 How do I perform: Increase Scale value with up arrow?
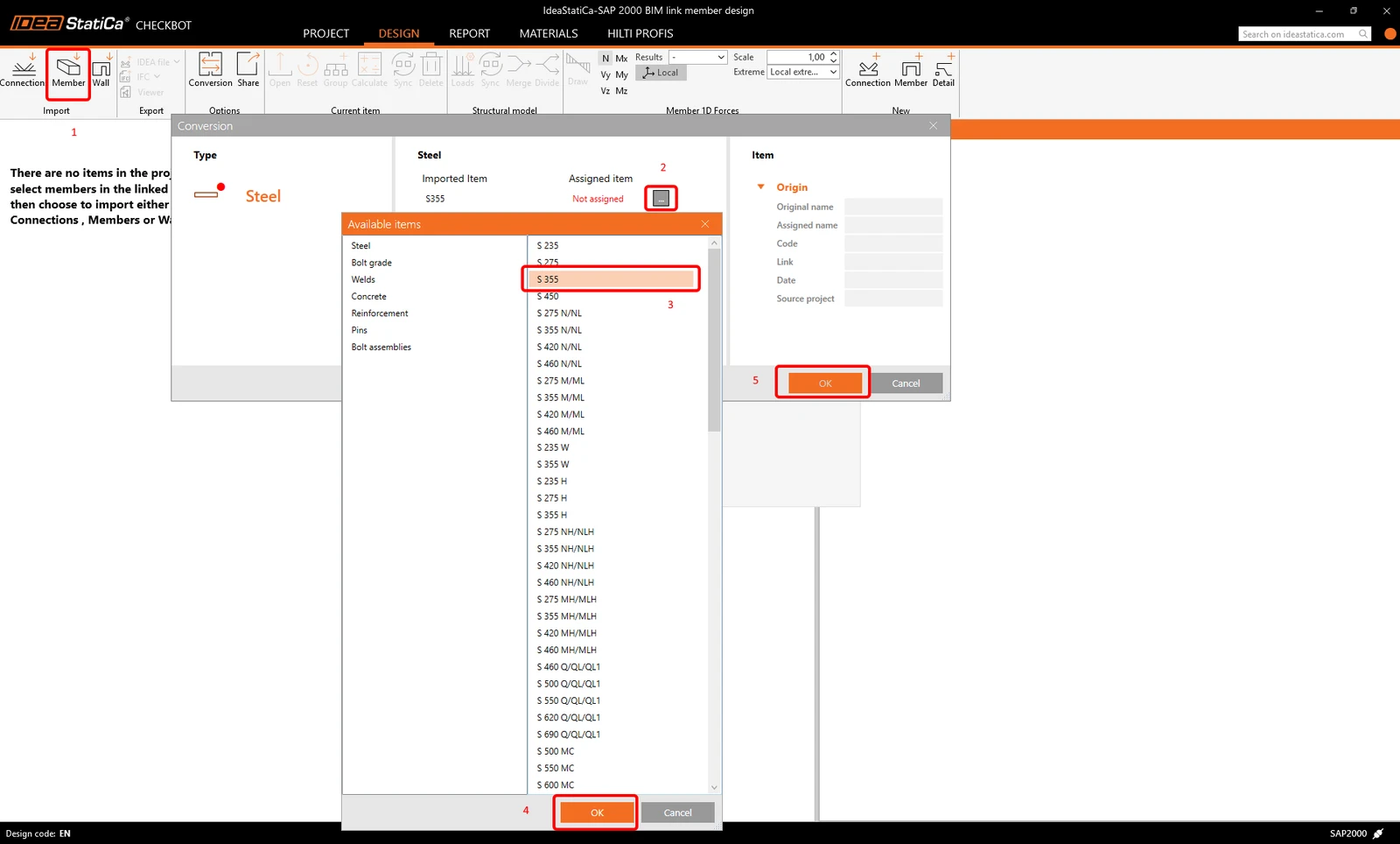[x=833, y=53]
